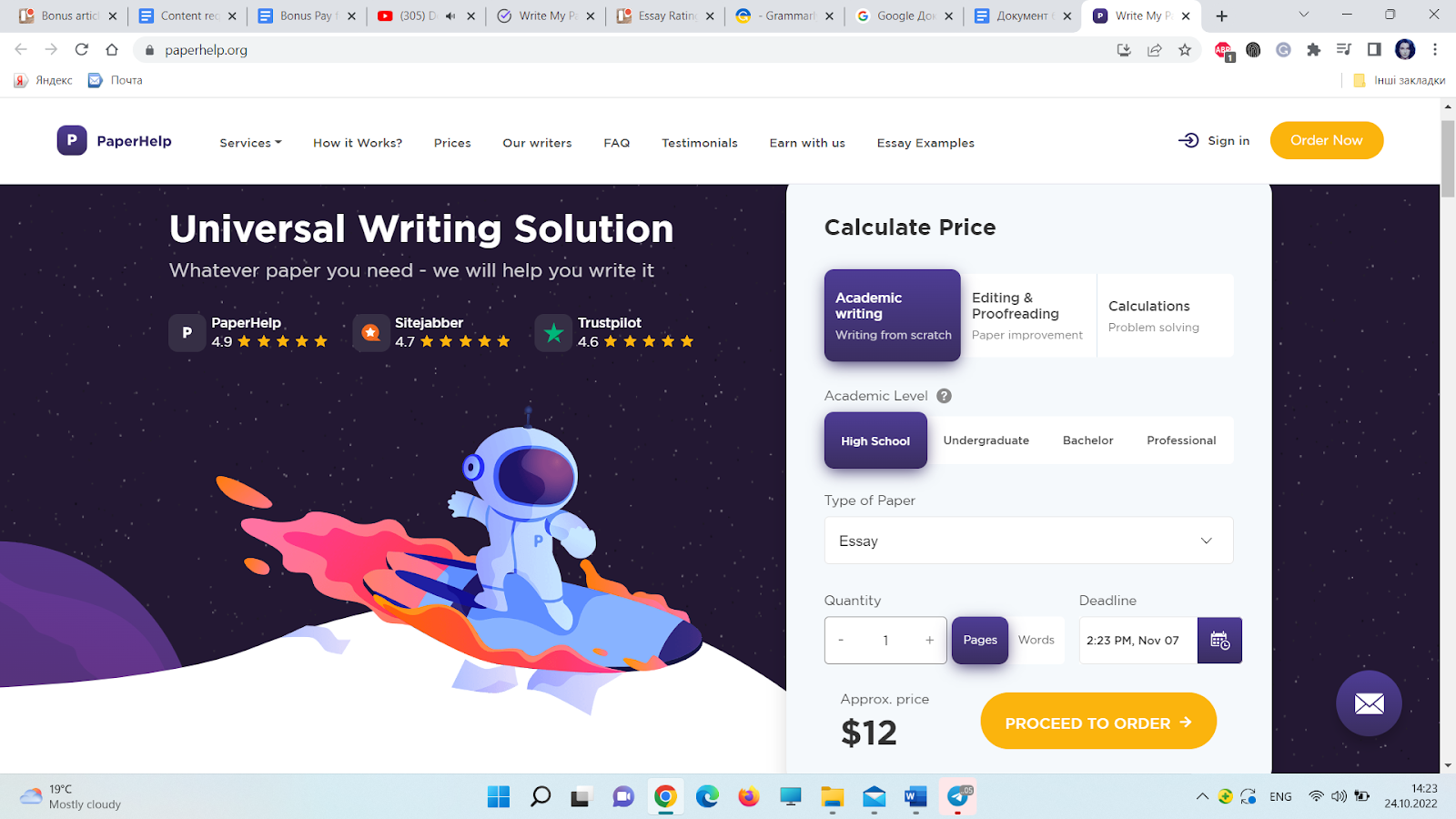Click the PaperHelp logo icon

(72, 140)
